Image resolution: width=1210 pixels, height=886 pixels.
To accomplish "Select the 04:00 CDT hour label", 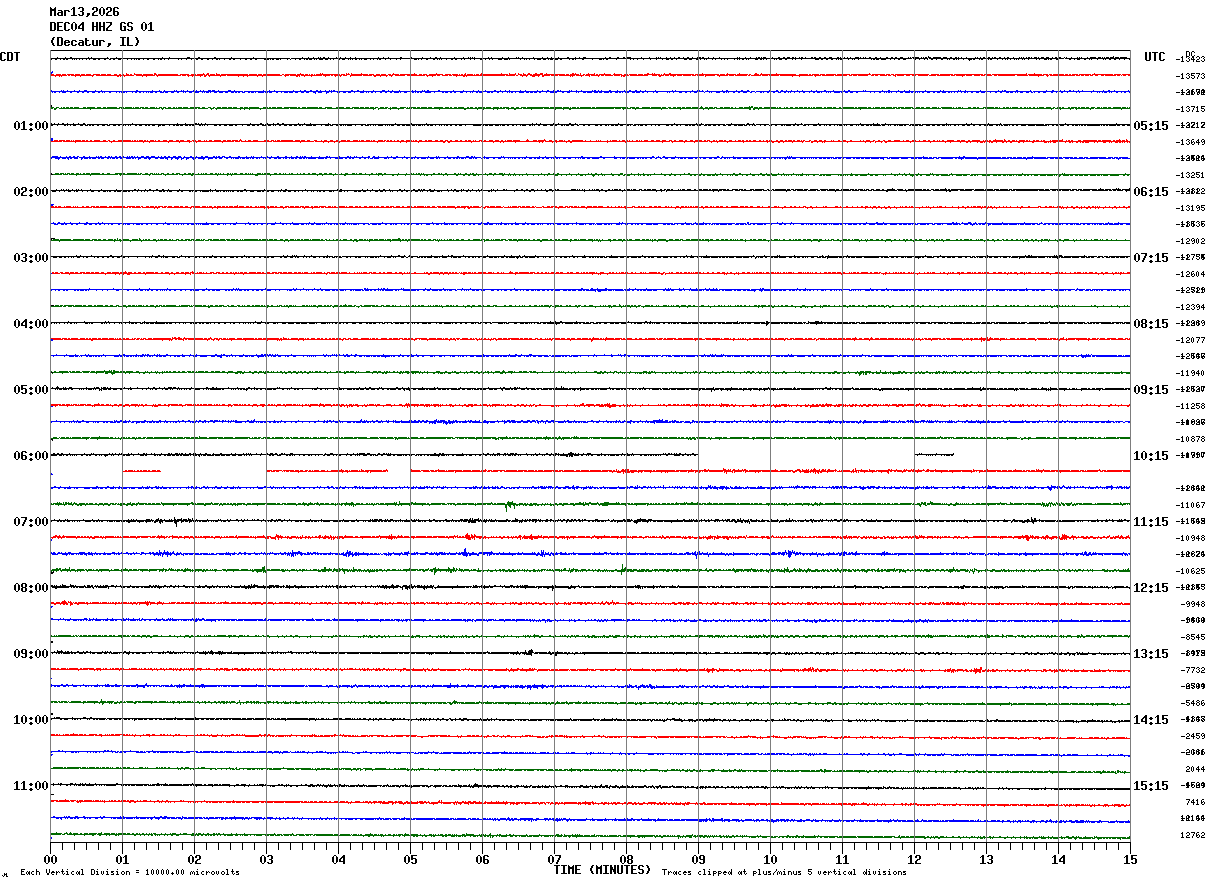I will tap(31, 324).
